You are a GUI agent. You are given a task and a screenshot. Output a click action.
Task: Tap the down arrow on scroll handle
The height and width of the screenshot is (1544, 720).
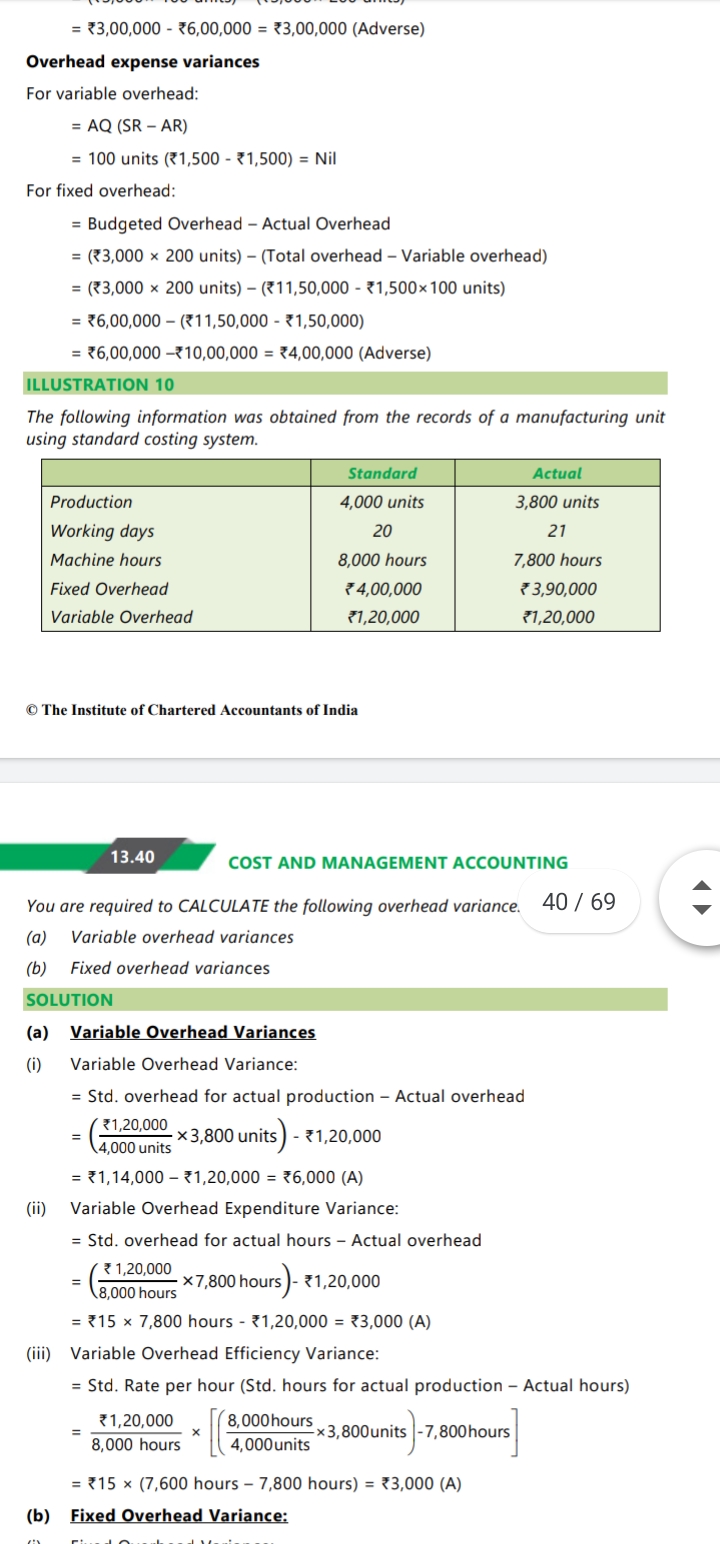[703, 908]
